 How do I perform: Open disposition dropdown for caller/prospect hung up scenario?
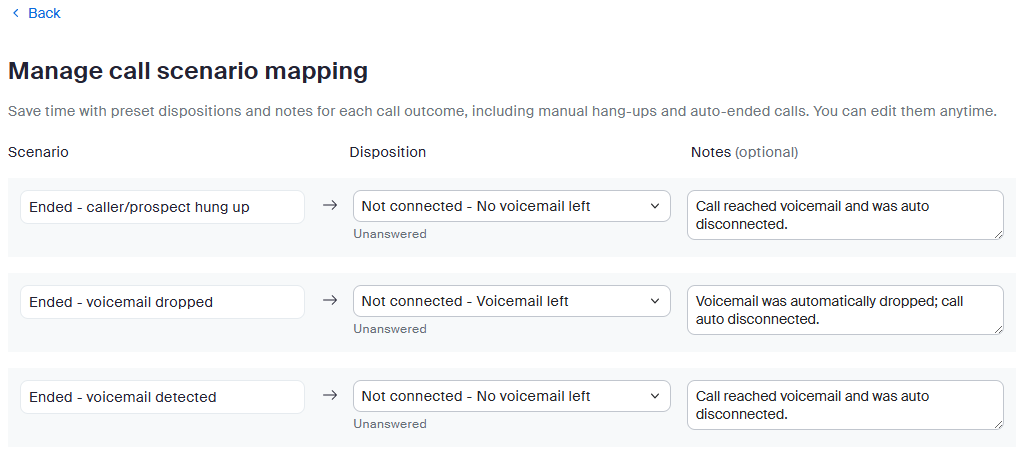click(x=511, y=206)
